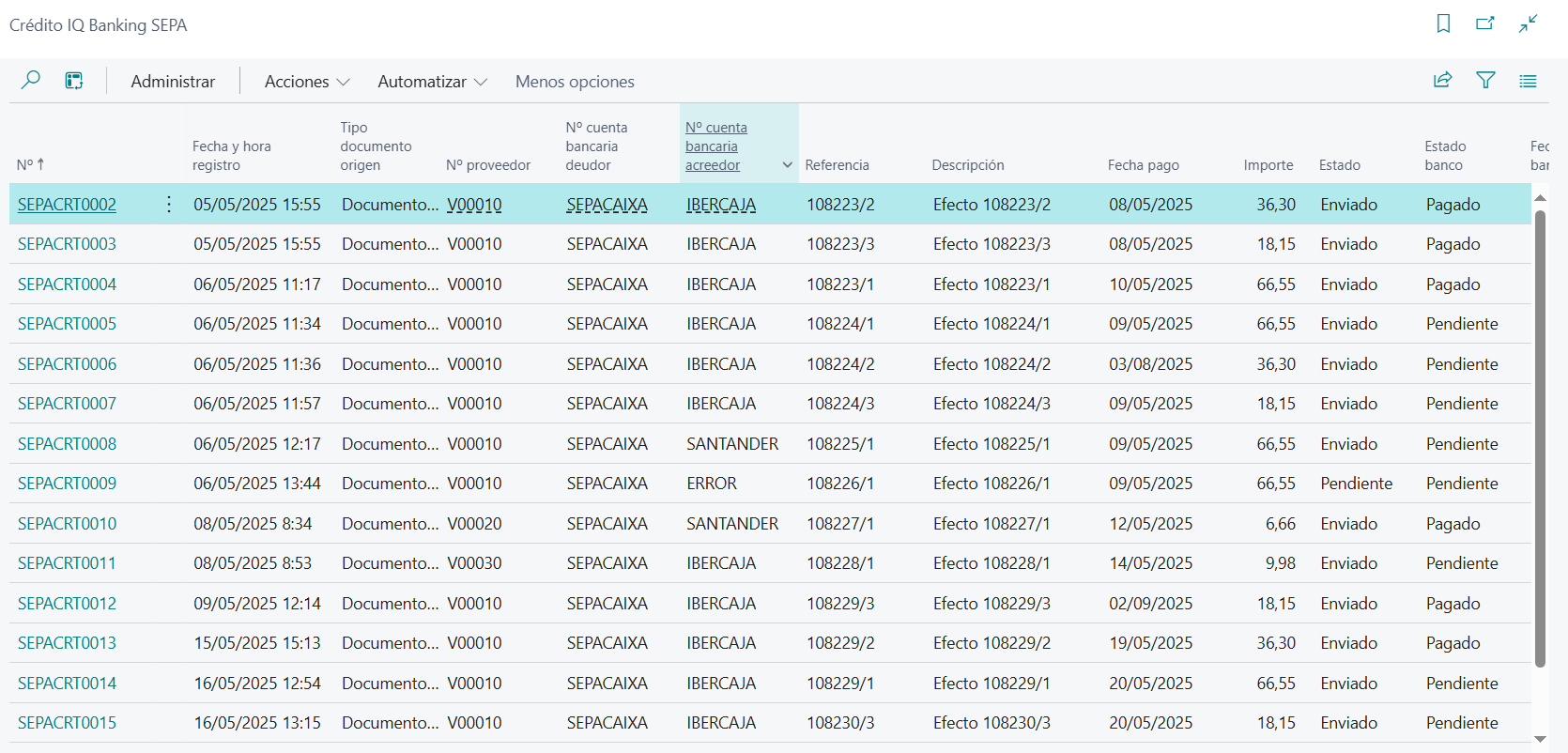1568x753 pixels.
Task: Click the share icon
Action: [1442, 81]
